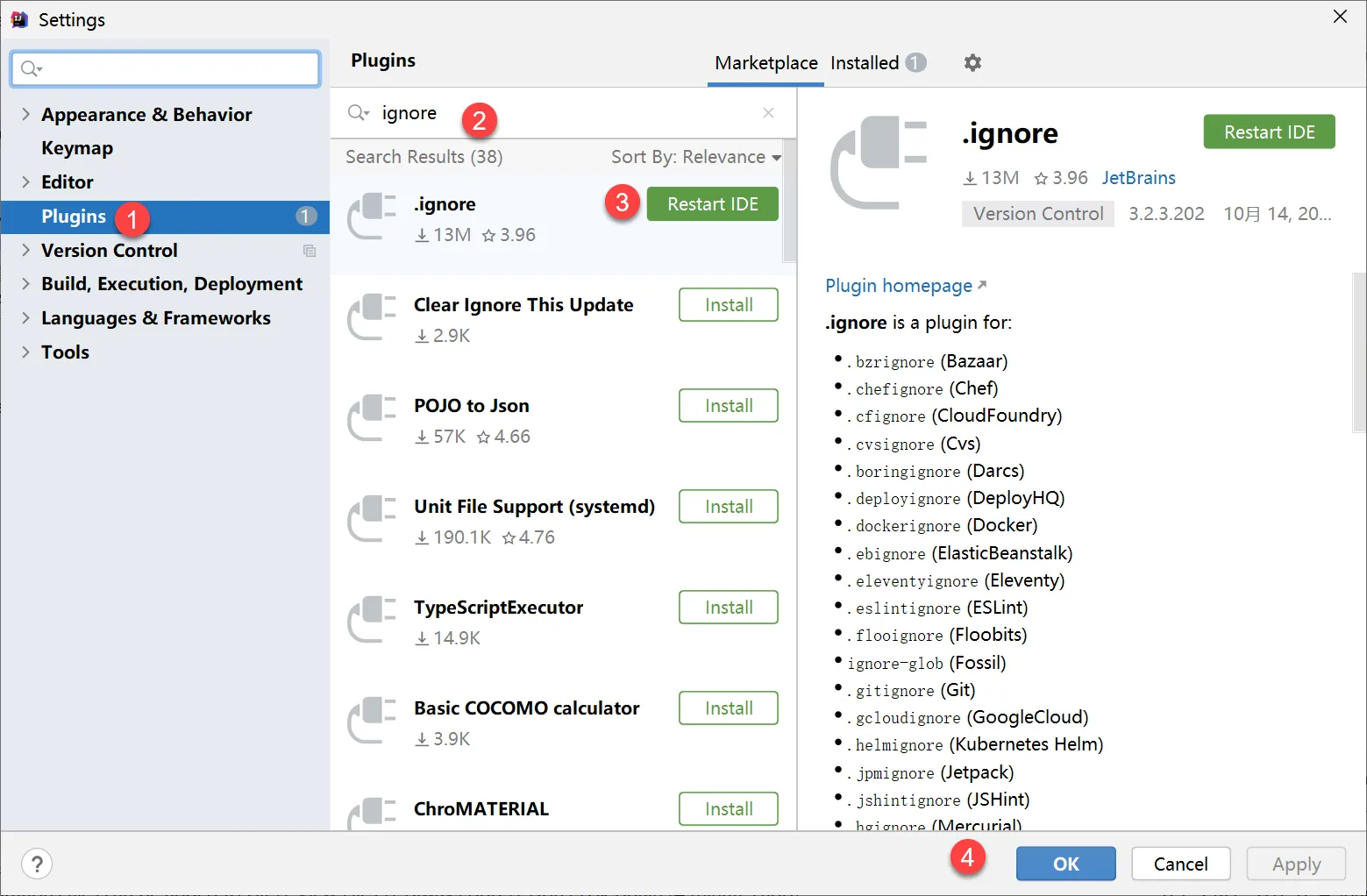Viewport: 1367px width, 896px height.
Task: Select the Basic COCOMO calculator title
Action: [526, 708]
